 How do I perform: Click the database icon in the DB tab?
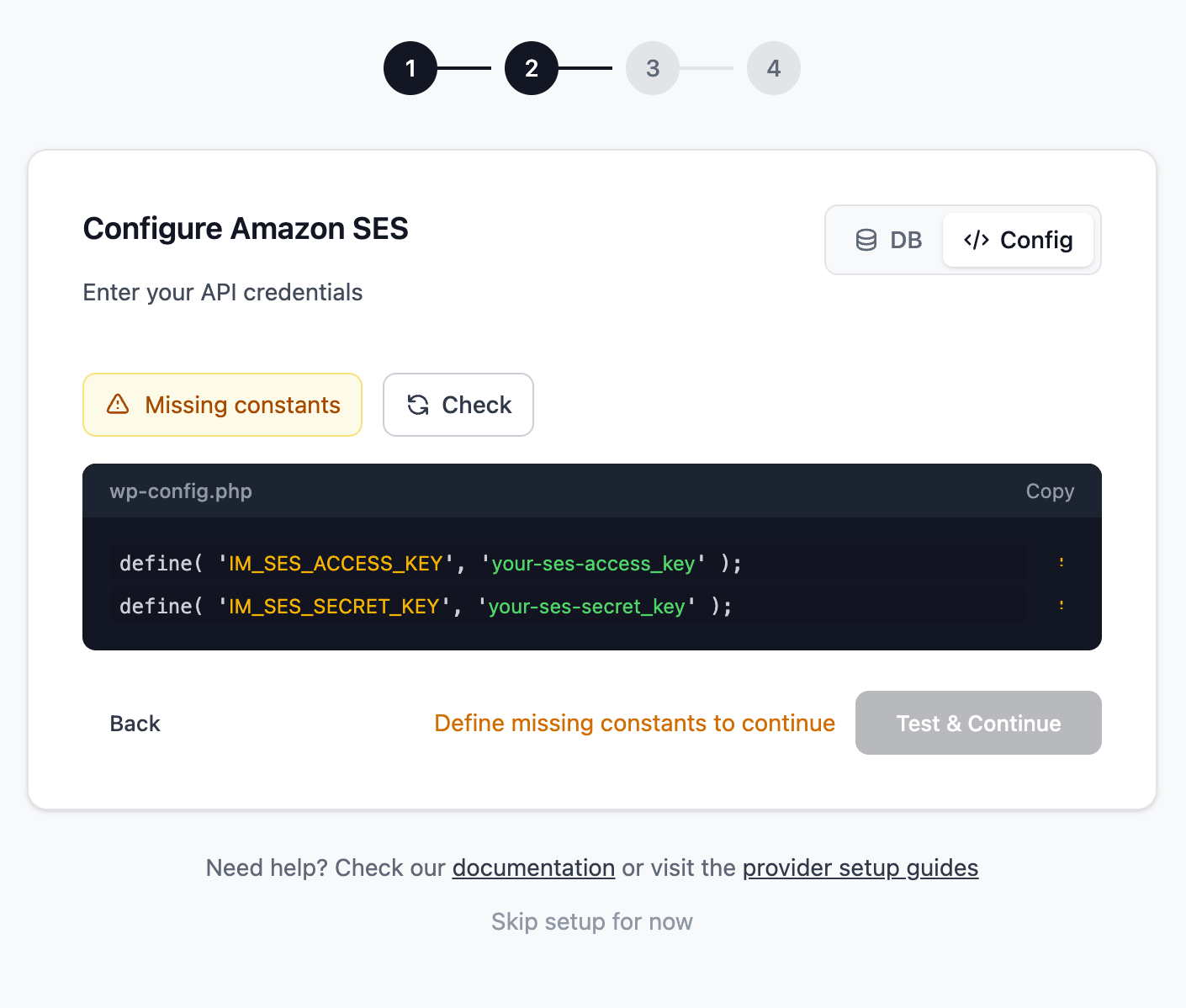click(866, 240)
